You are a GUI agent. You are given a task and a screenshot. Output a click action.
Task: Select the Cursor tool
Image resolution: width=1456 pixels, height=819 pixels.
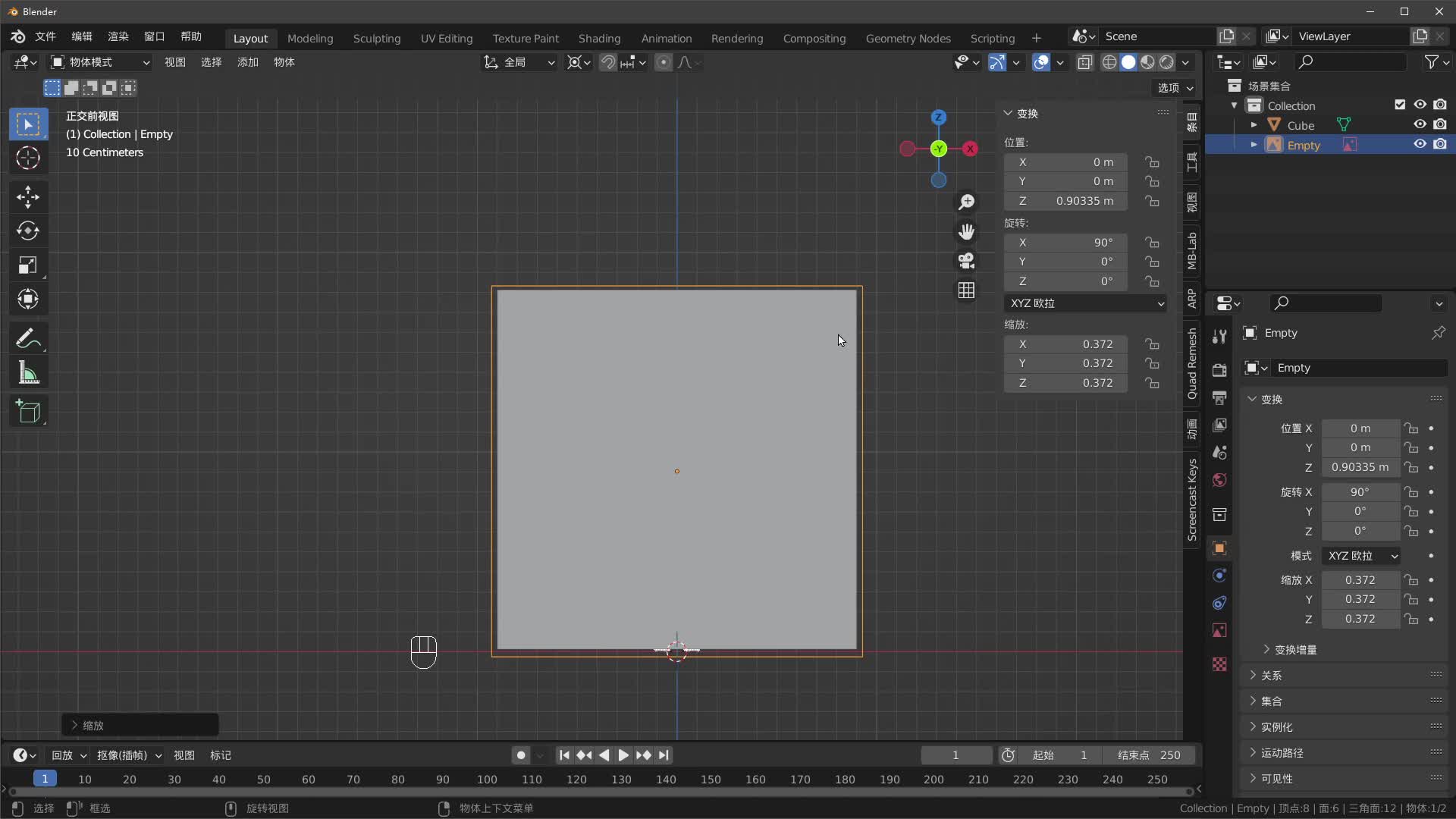28,158
